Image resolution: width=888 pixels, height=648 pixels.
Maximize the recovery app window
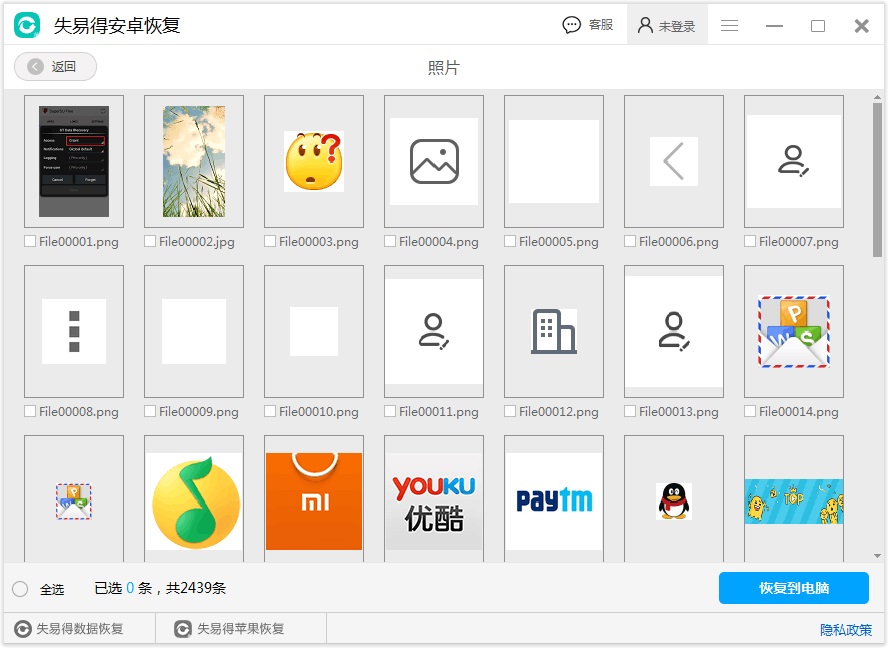tap(818, 25)
